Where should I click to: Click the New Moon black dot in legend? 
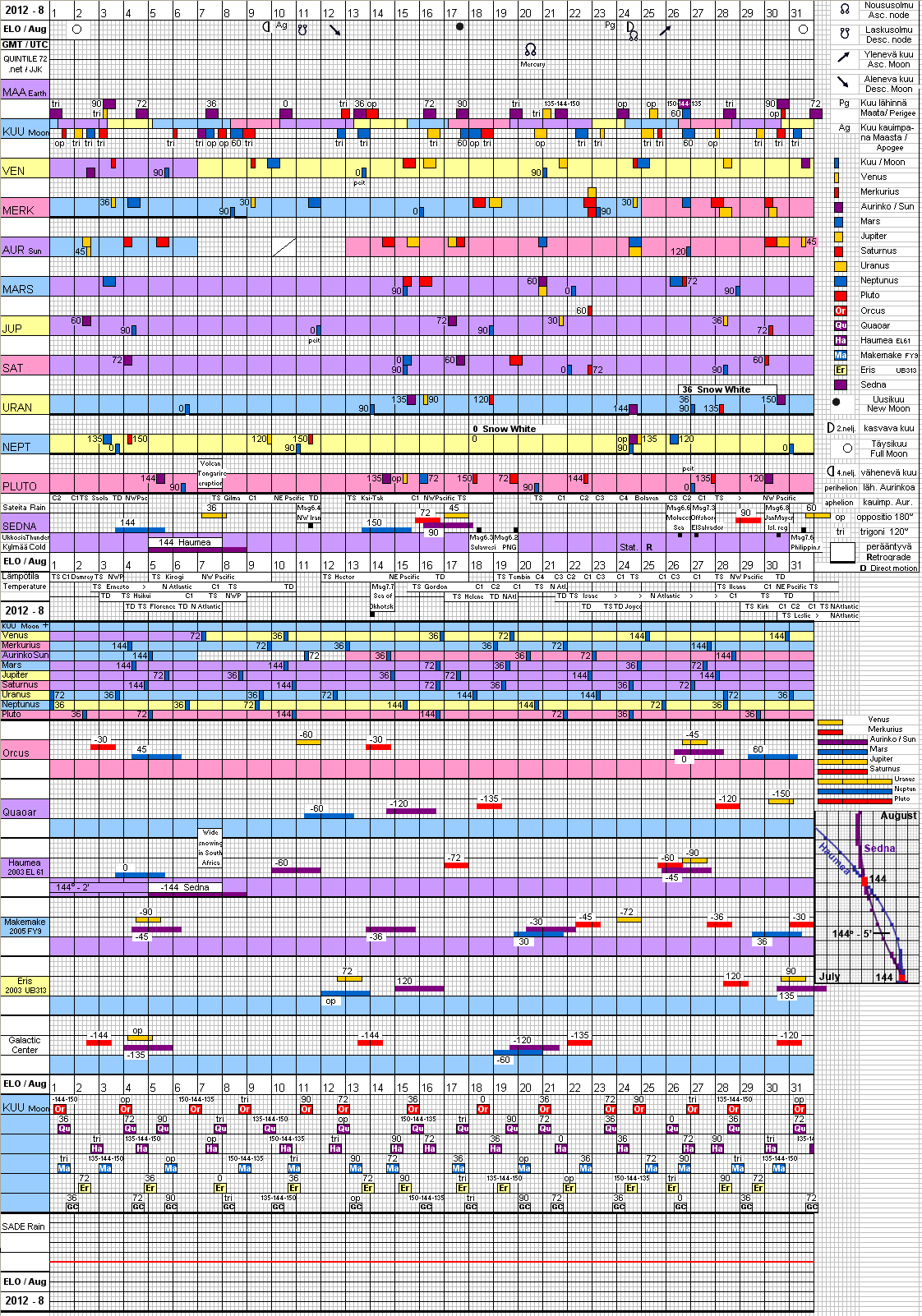(837, 403)
